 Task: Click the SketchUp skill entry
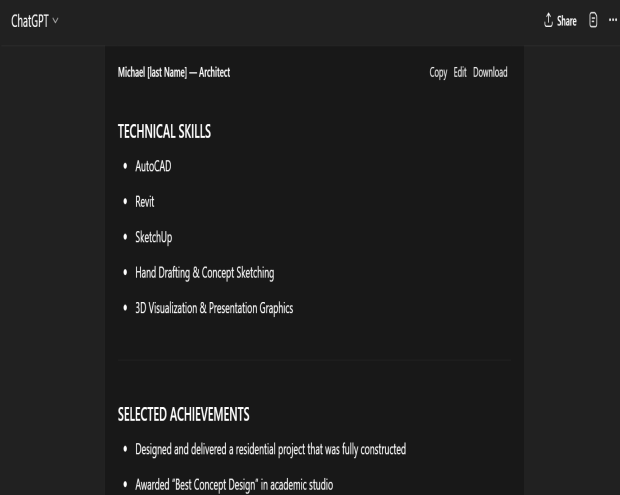click(153, 237)
